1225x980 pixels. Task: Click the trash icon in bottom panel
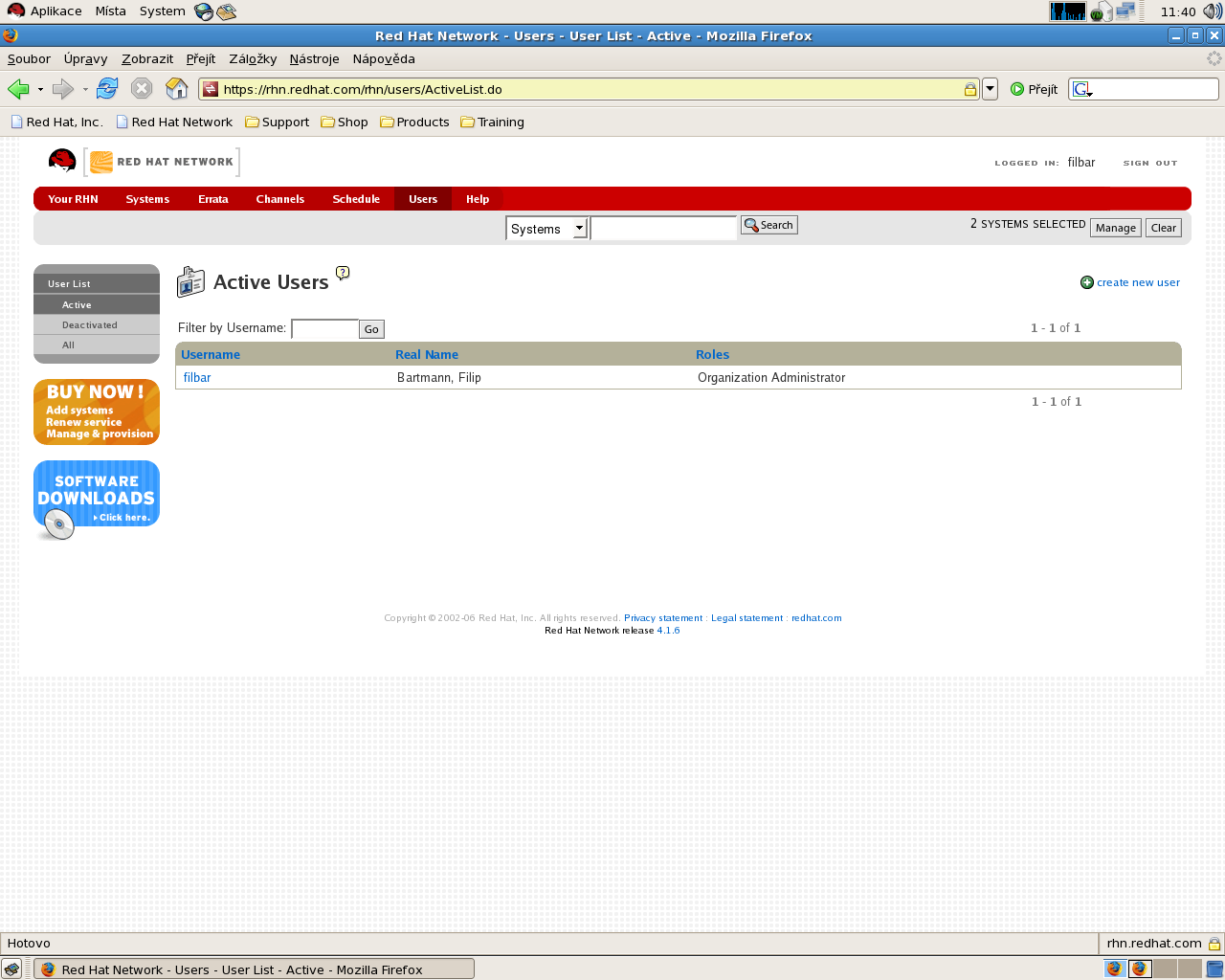pyautogui.click(x=1214, y=969)
